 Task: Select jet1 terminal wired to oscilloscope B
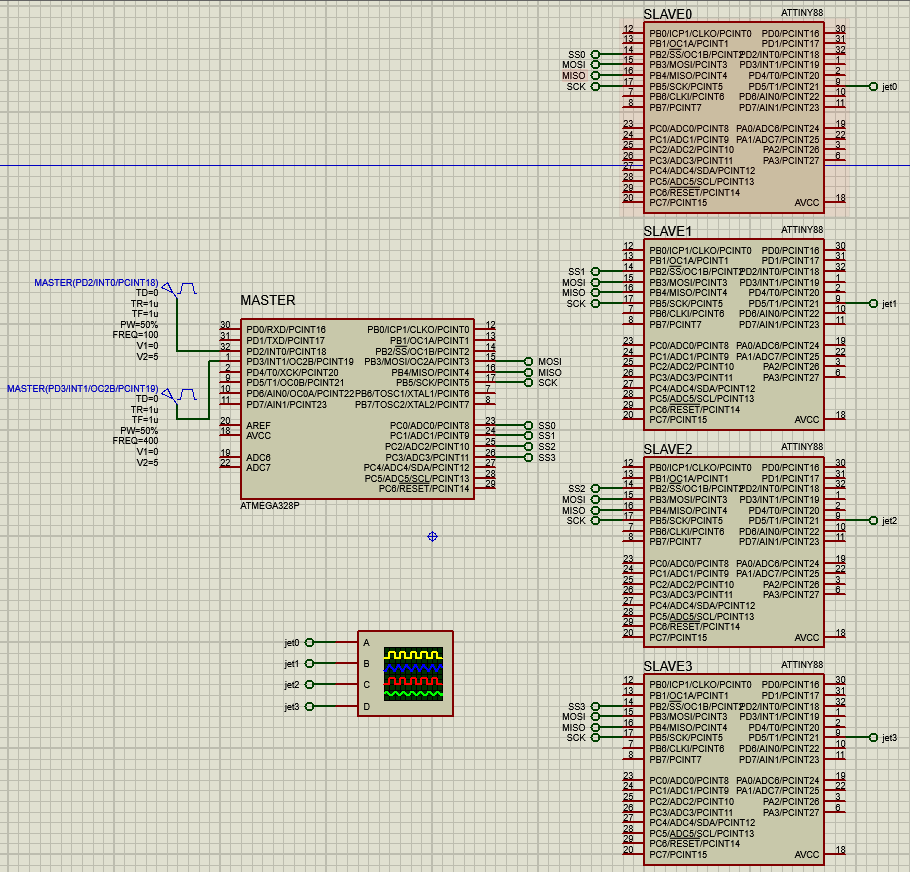tap(309, 663)
